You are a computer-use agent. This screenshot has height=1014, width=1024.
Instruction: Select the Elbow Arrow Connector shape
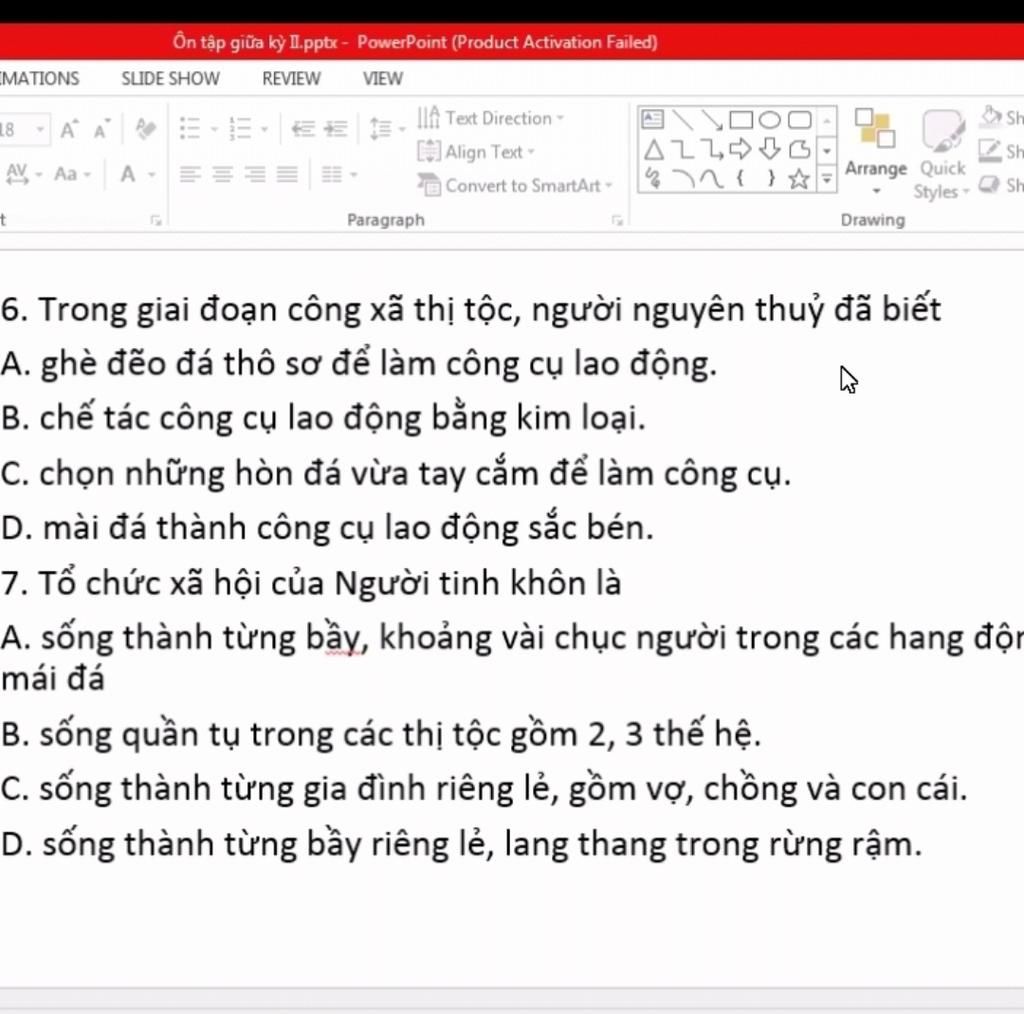(x=712, y=150)
